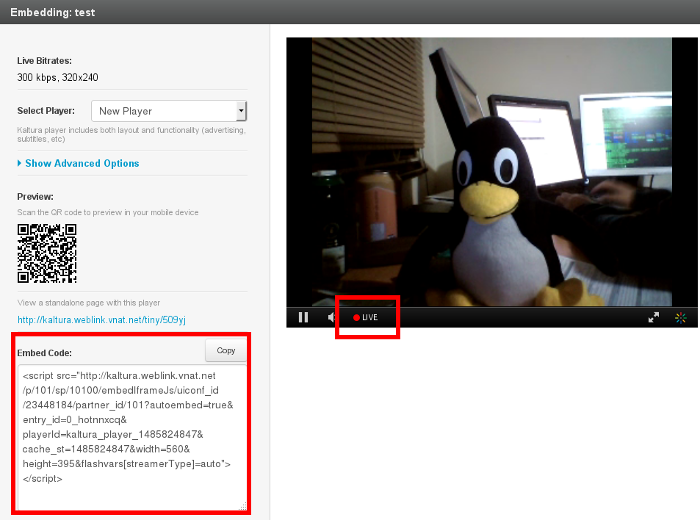The height and width of the screenshot is (520, 700).
Task: Click the '300 kbps, 320x240' bitrate text
Action: [58, 77]
